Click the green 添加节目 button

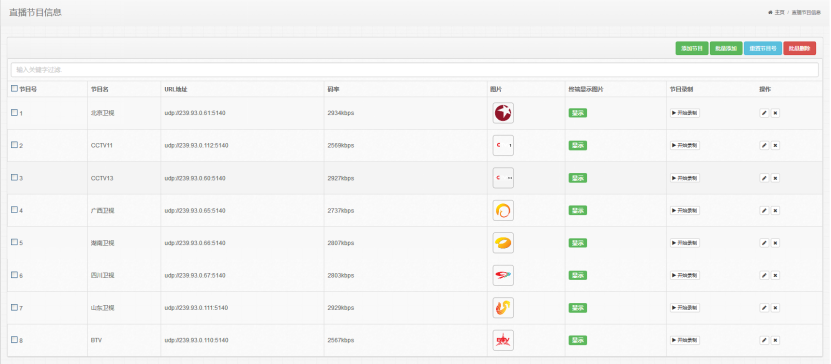click(692, 48)
